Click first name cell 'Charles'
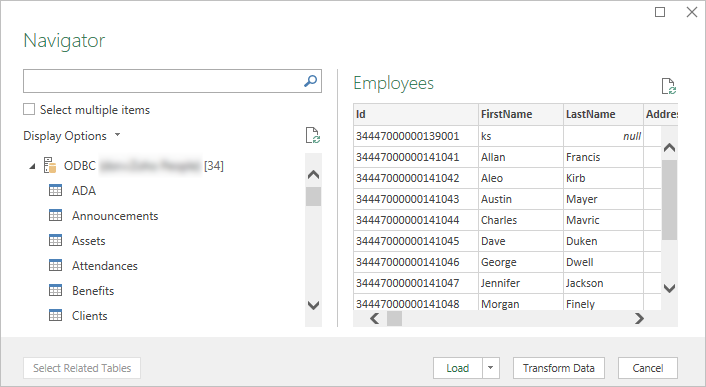 click(520, 220)
